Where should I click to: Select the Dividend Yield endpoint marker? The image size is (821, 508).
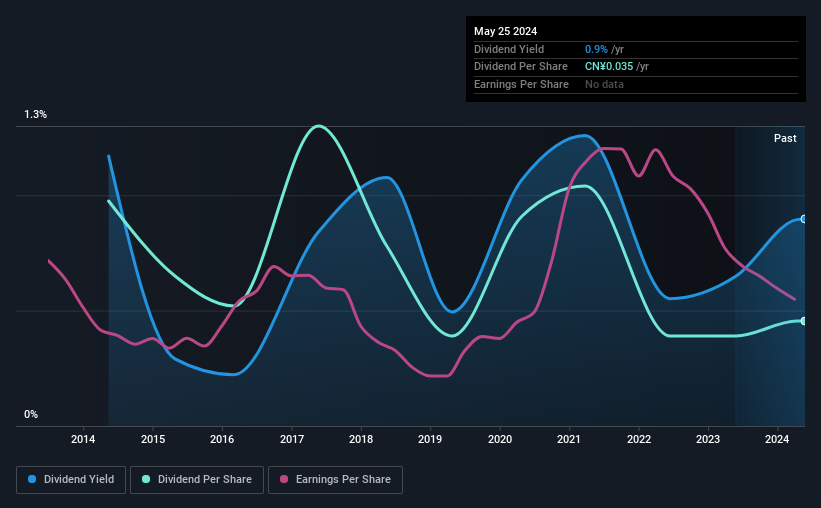pyautogui.click(x=803, y=219)
